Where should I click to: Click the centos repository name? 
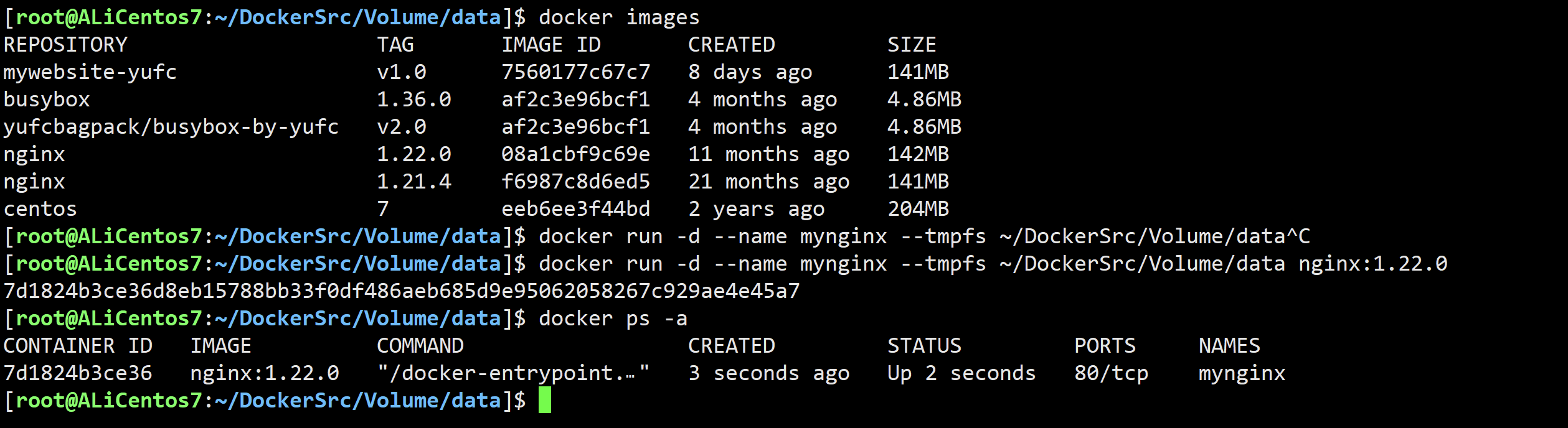coord(40,209)
